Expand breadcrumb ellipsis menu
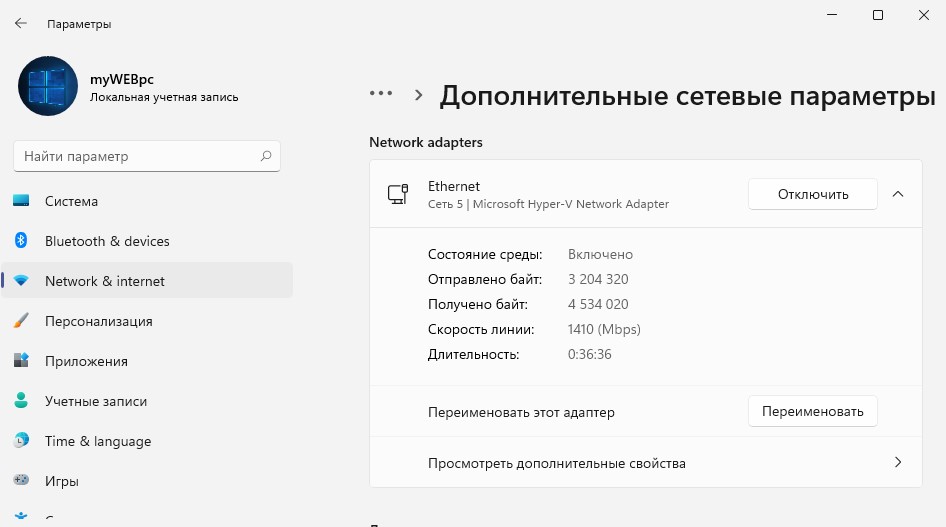Screen dimensions: 946x527 381,93
